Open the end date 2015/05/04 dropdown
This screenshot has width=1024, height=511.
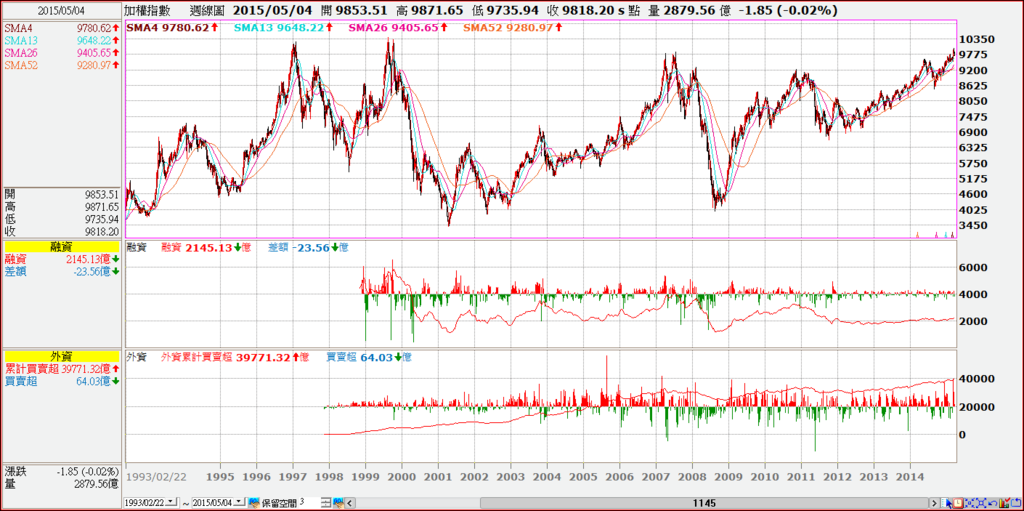[239, 502]
